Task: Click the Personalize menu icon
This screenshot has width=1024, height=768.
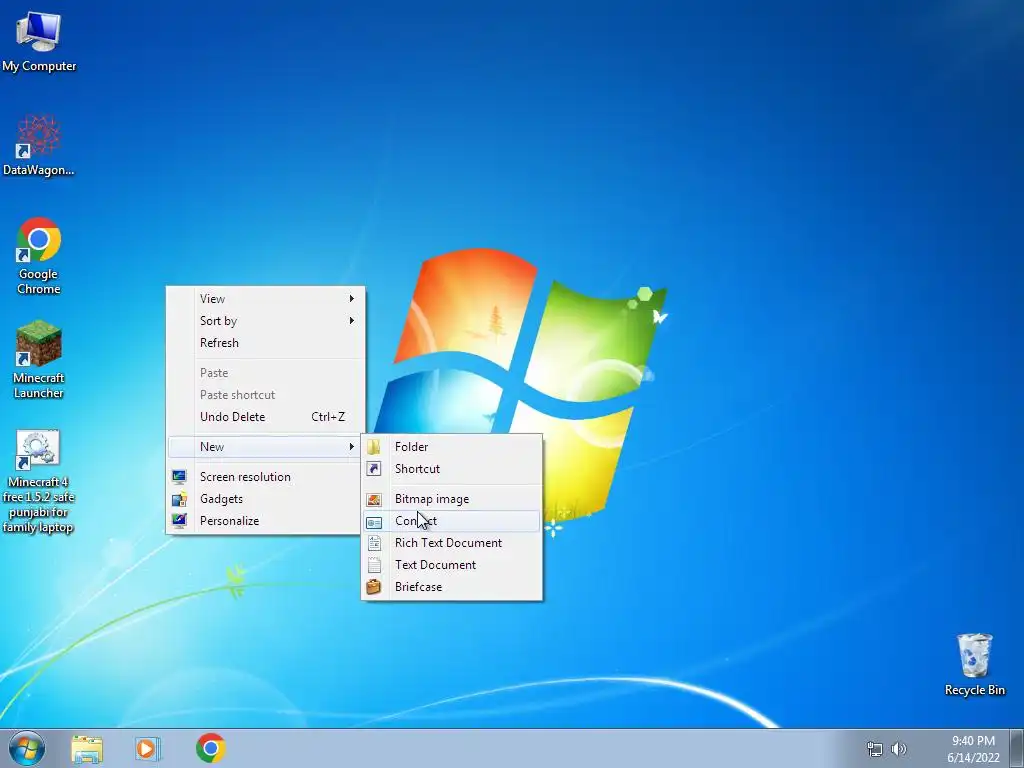Action: (179, 521)
